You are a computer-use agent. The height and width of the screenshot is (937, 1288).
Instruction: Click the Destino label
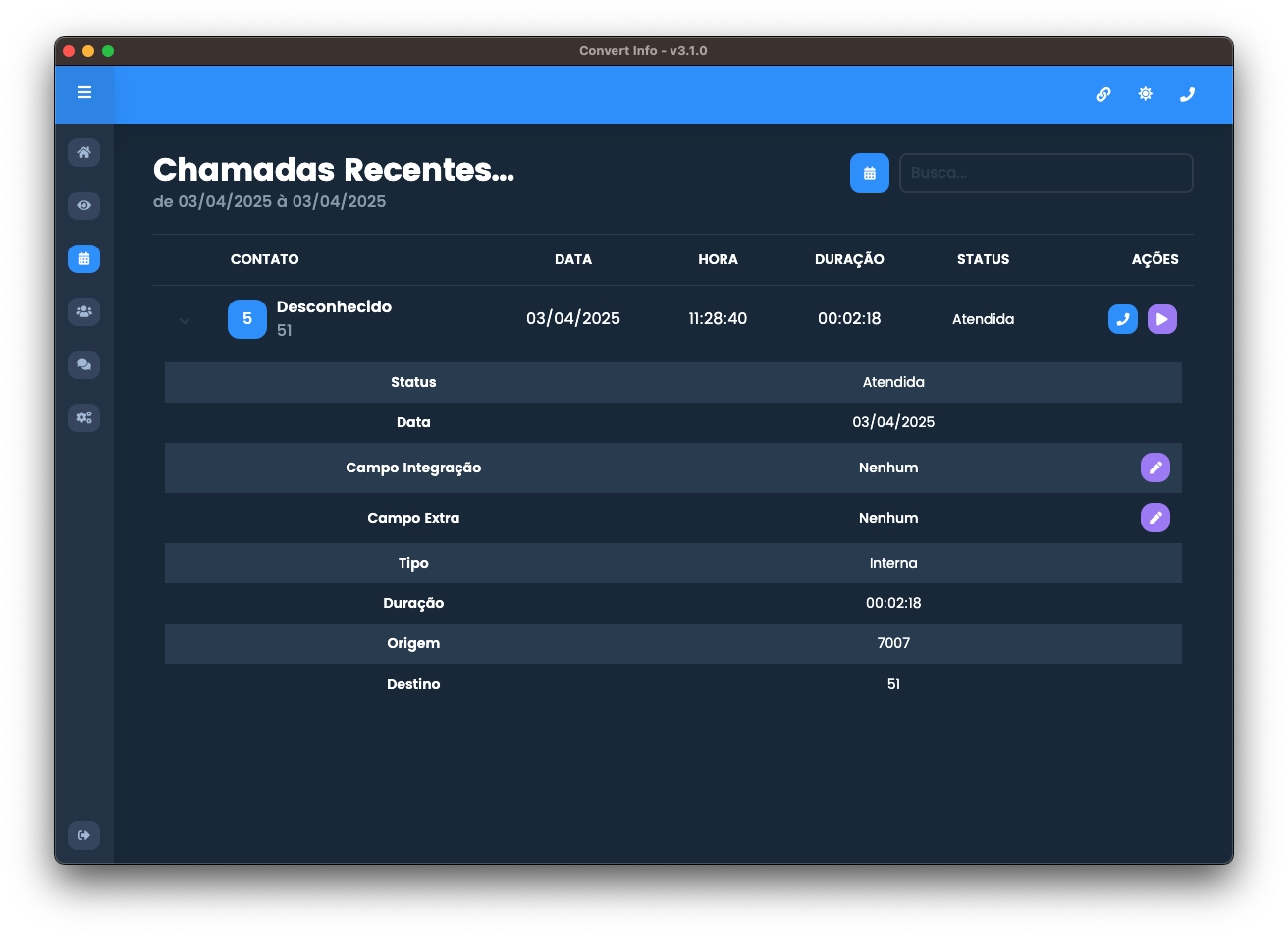(x=413, y=684)
